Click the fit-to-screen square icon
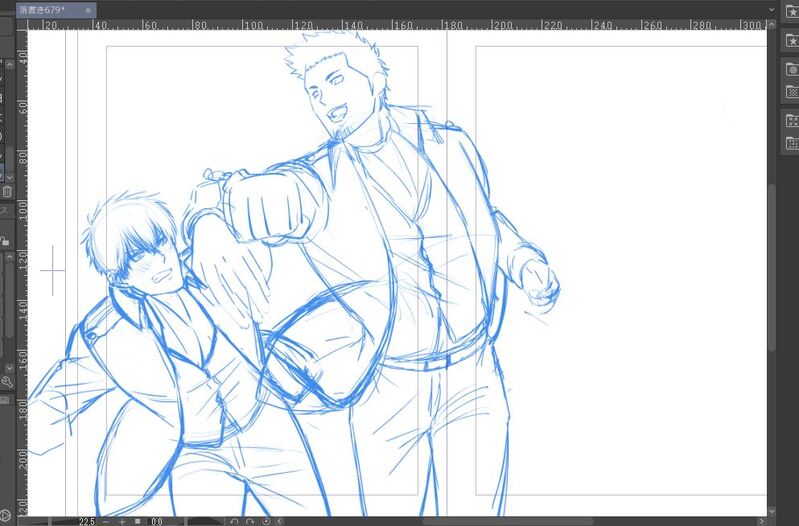799x526 pixels. point(138,521)
